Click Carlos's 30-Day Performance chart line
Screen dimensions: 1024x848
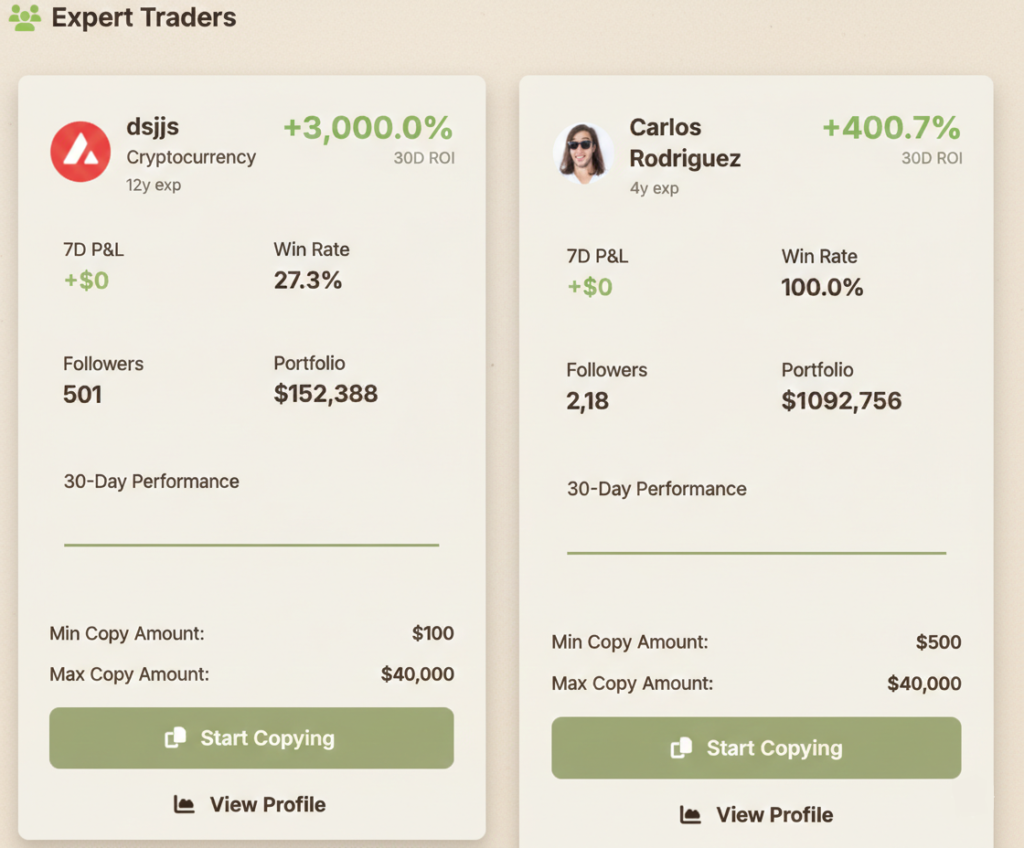(756, 552)
